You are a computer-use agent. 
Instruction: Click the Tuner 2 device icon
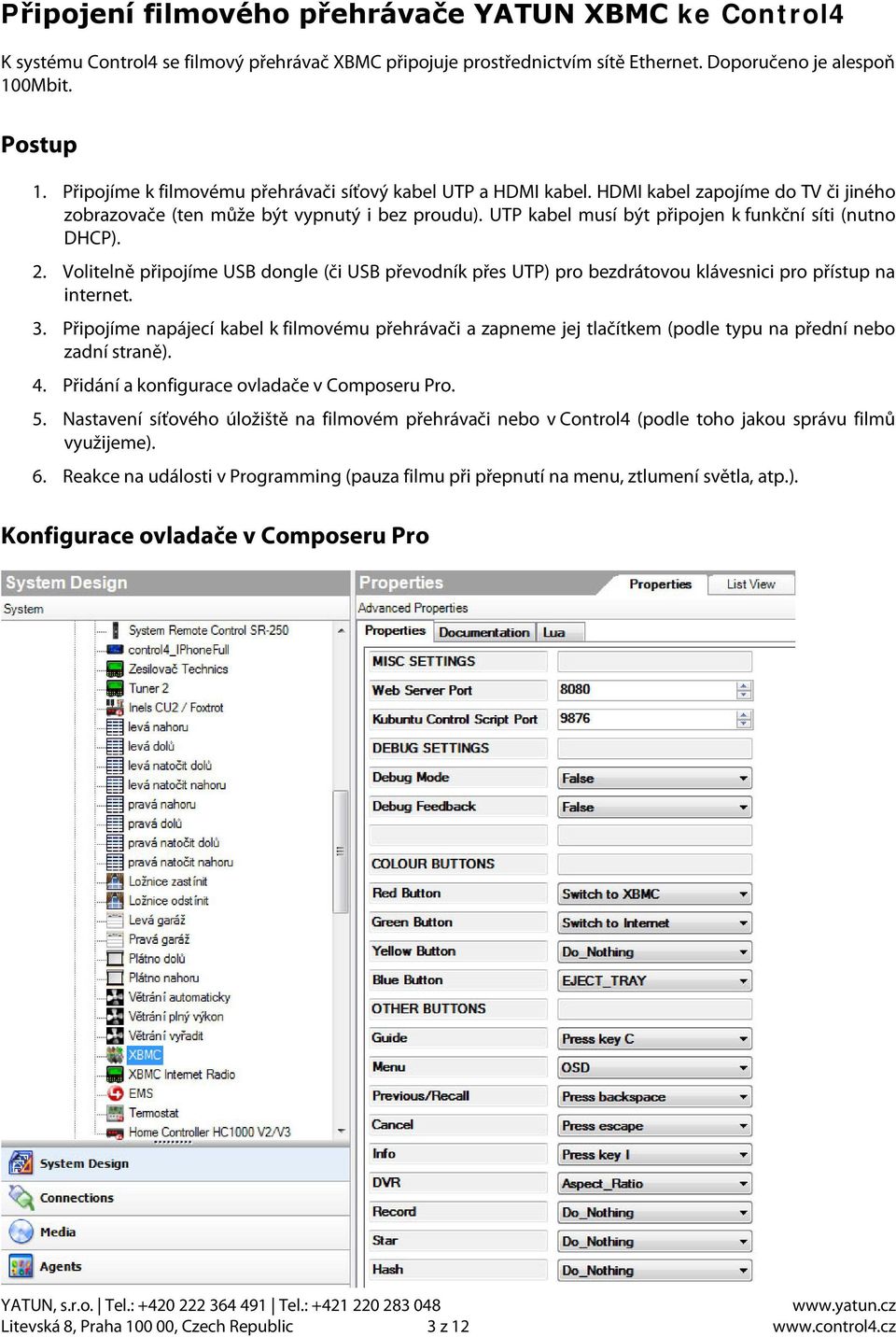click(x=115, y=688)
